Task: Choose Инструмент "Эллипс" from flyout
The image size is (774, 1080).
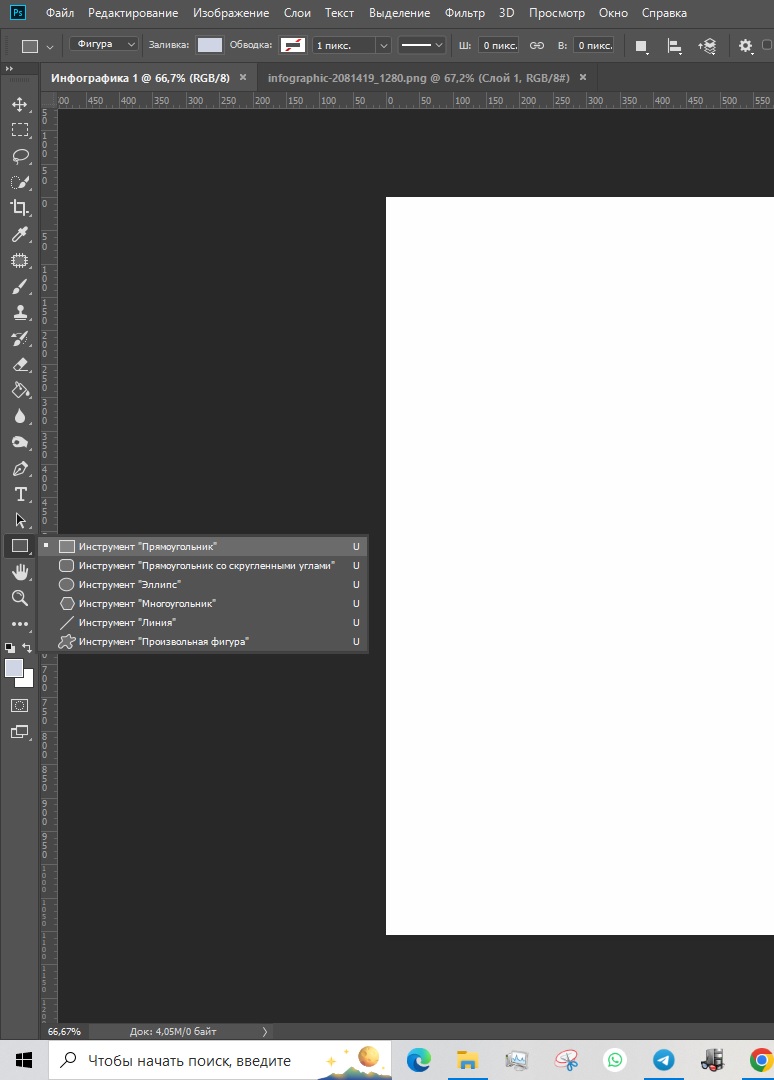Action: pos(130,584)
